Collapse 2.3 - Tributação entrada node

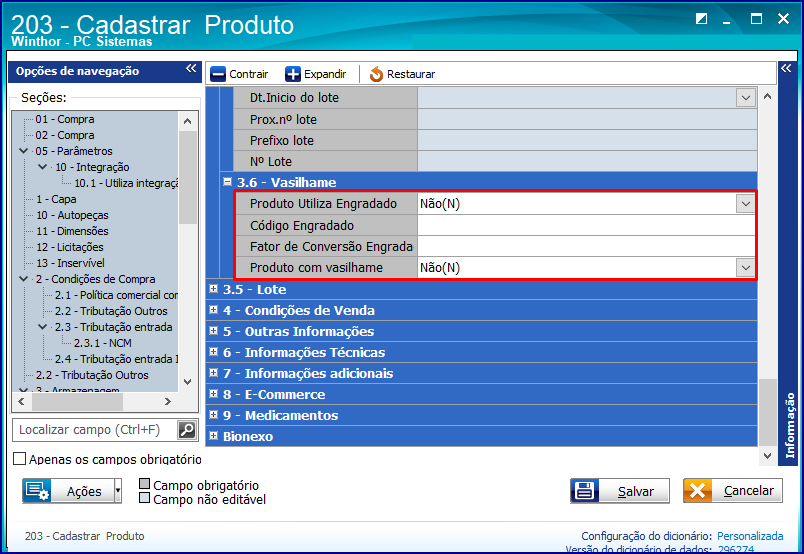pyautogui.click(x=43, y=327)
